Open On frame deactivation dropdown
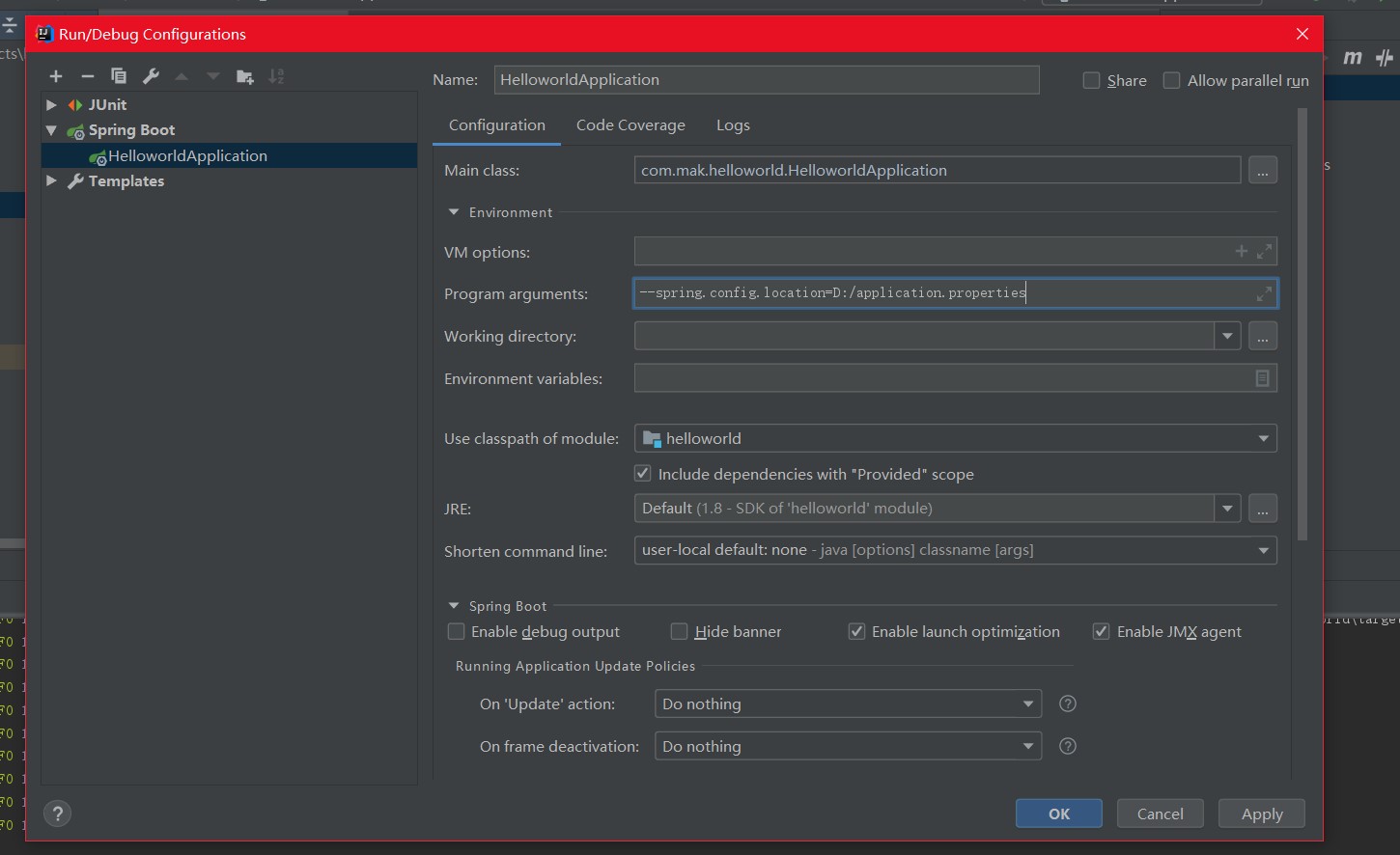Screen dimensions: 1400x855 pyautogui.click(x=1028, y=746)
